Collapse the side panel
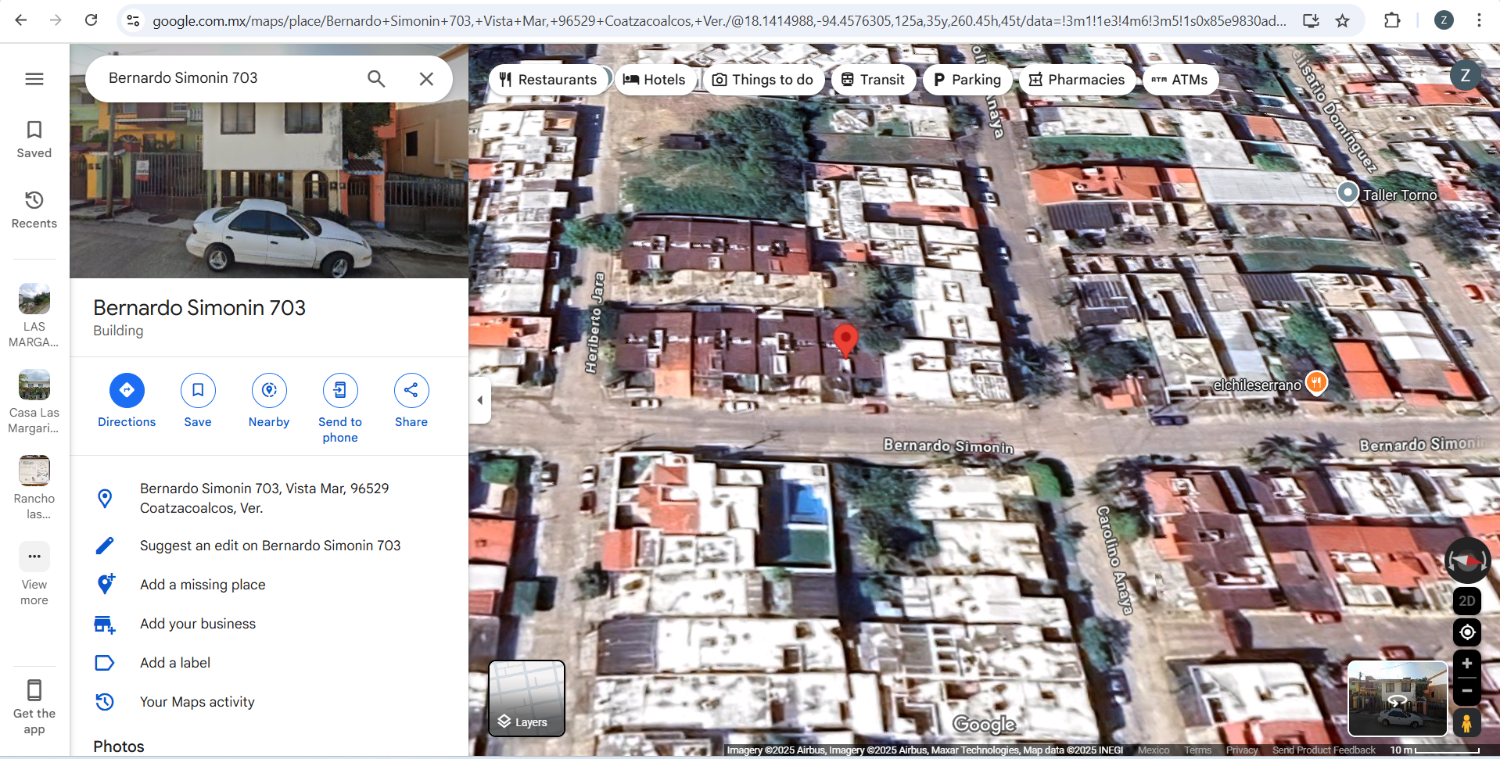1500x759 pixels. (480, 401)
